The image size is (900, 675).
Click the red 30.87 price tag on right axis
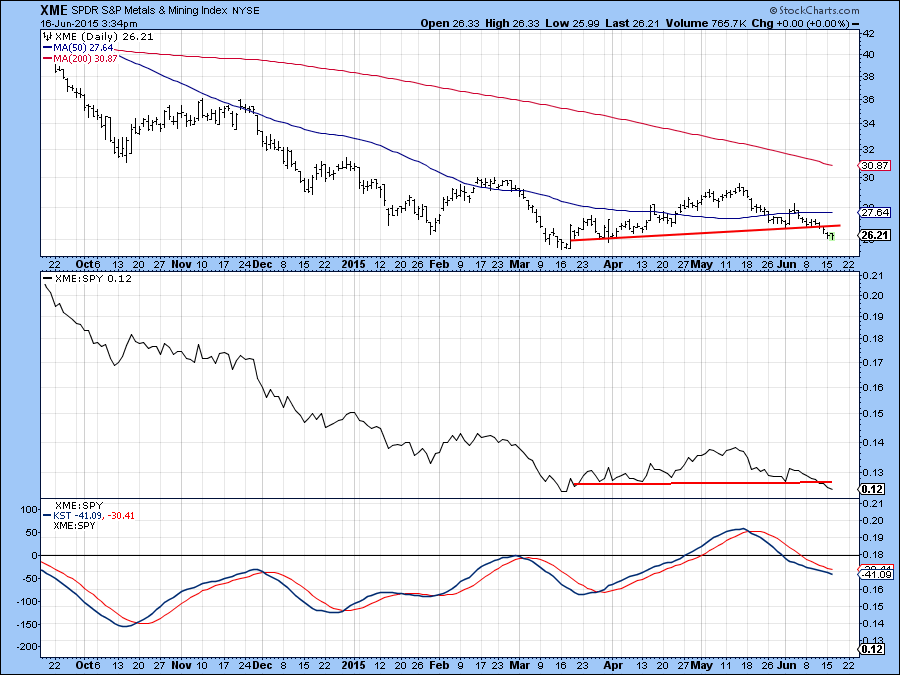875,165
